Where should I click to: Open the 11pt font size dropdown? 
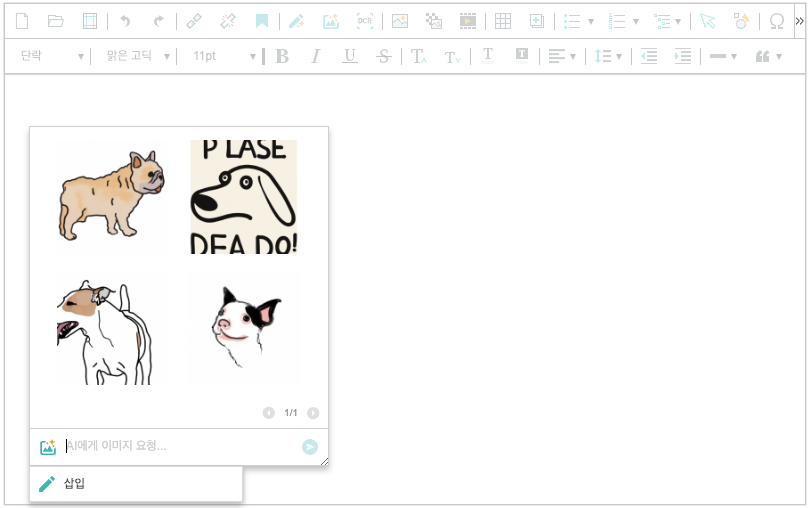point(223,57)
